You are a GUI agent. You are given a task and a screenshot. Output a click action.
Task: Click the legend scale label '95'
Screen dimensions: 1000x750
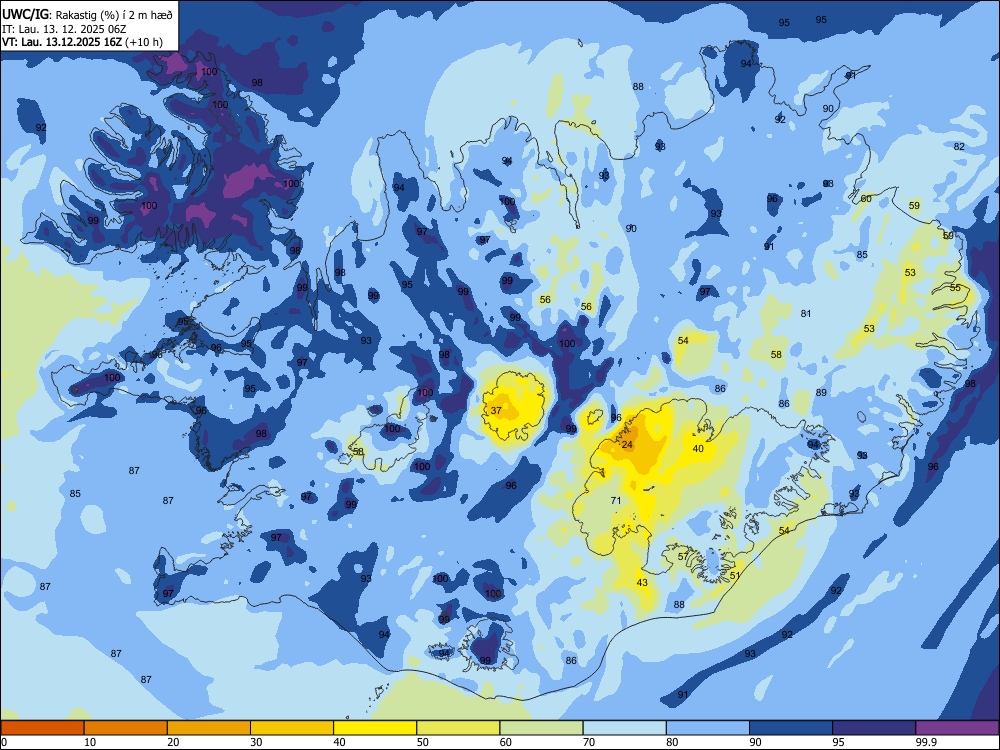[x=838, y=742]
